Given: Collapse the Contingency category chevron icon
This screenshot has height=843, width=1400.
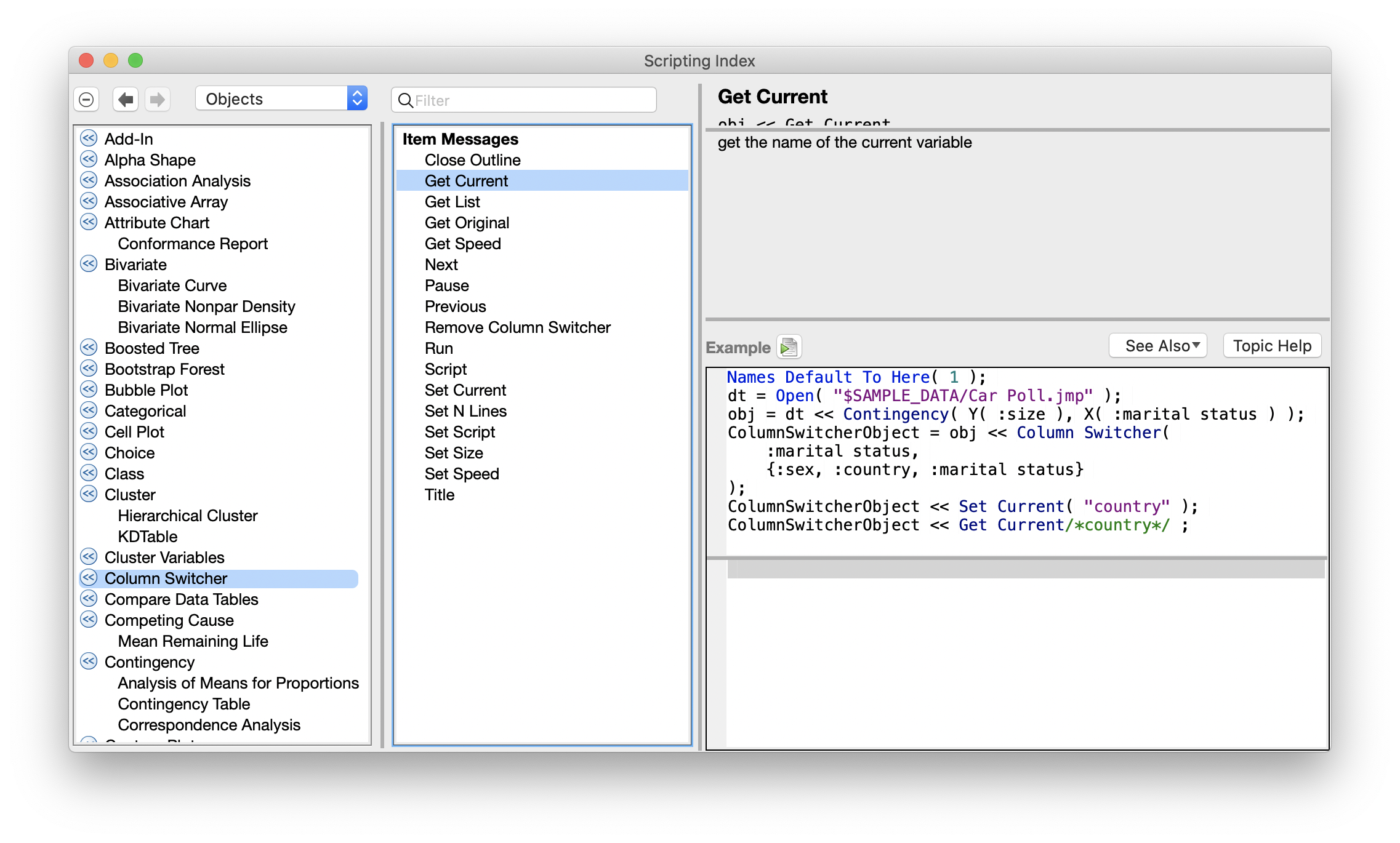Looking at the screenshot, I should tap(89, 662).
